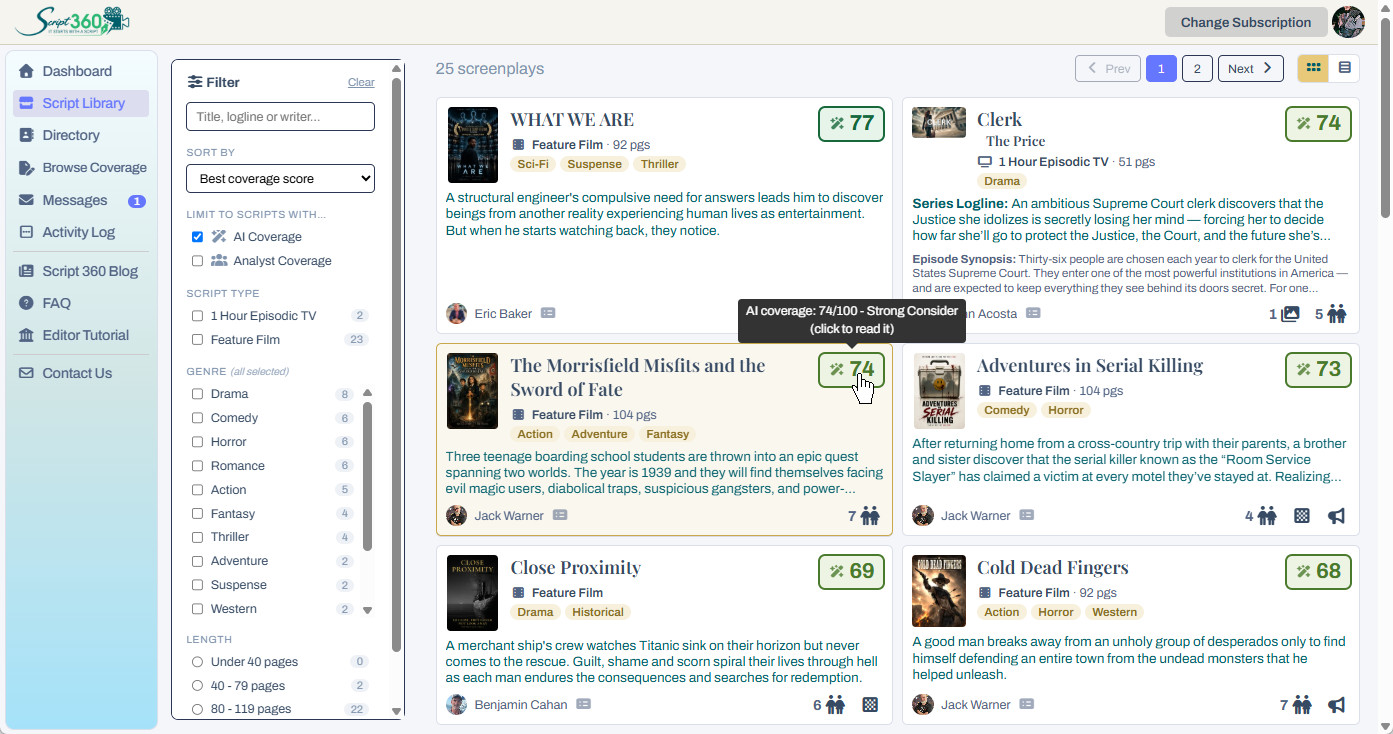Go to page 2
Screen dimensions: 1393x734
click(x=1197, y=68)
